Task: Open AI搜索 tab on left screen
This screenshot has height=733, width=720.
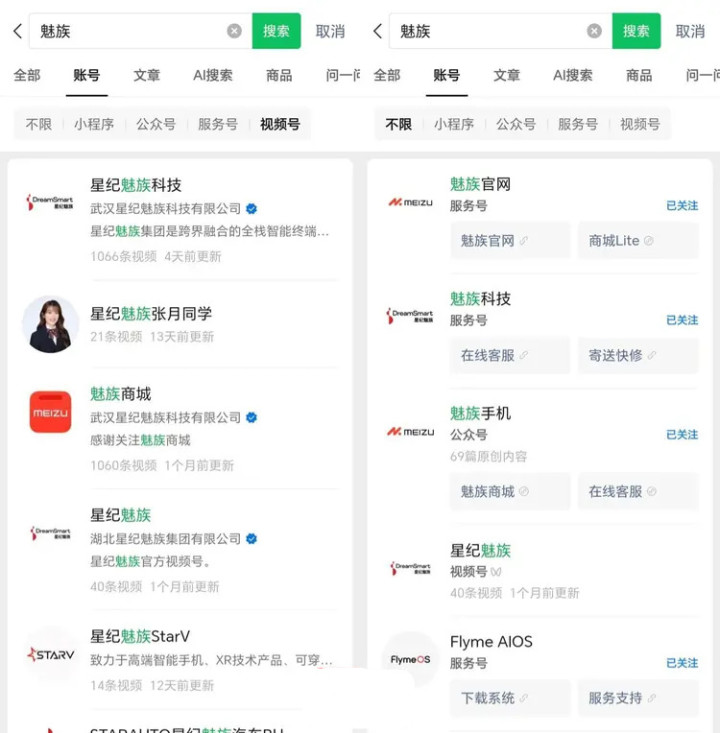Action: [213, 75]
